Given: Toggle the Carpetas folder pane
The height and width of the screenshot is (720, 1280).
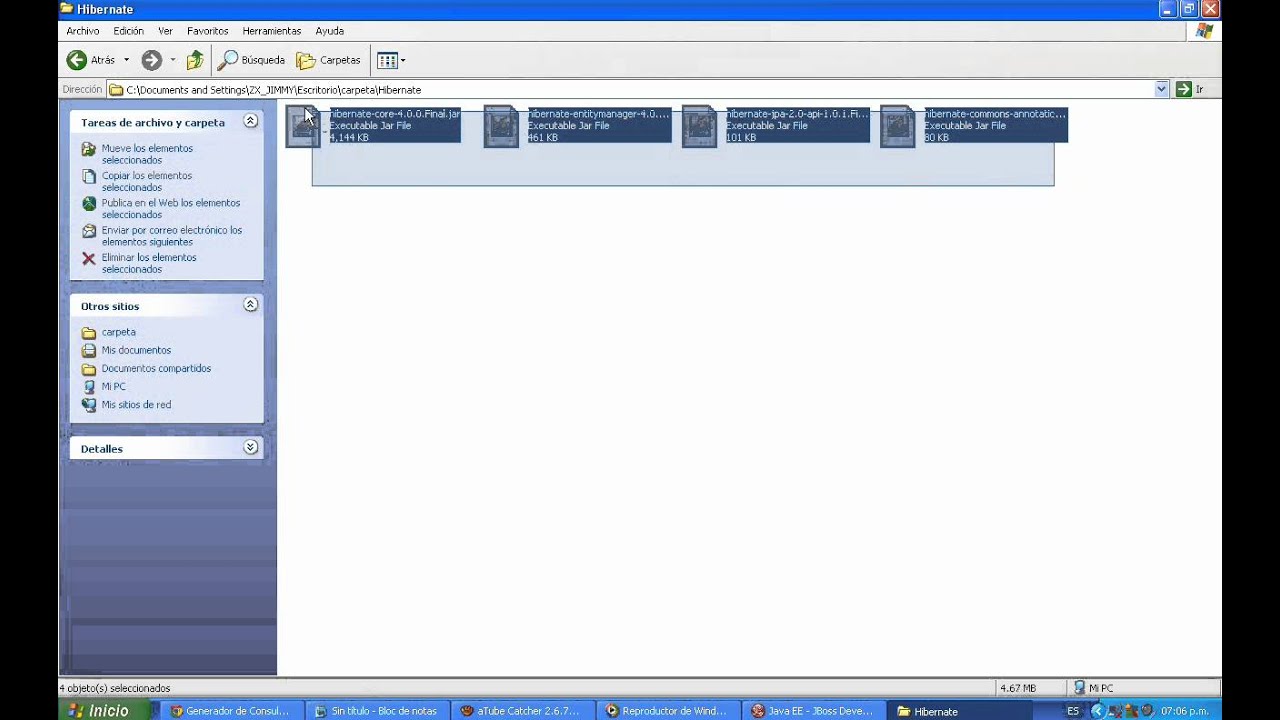Looking at the screenshot, I should pos(328,60).
